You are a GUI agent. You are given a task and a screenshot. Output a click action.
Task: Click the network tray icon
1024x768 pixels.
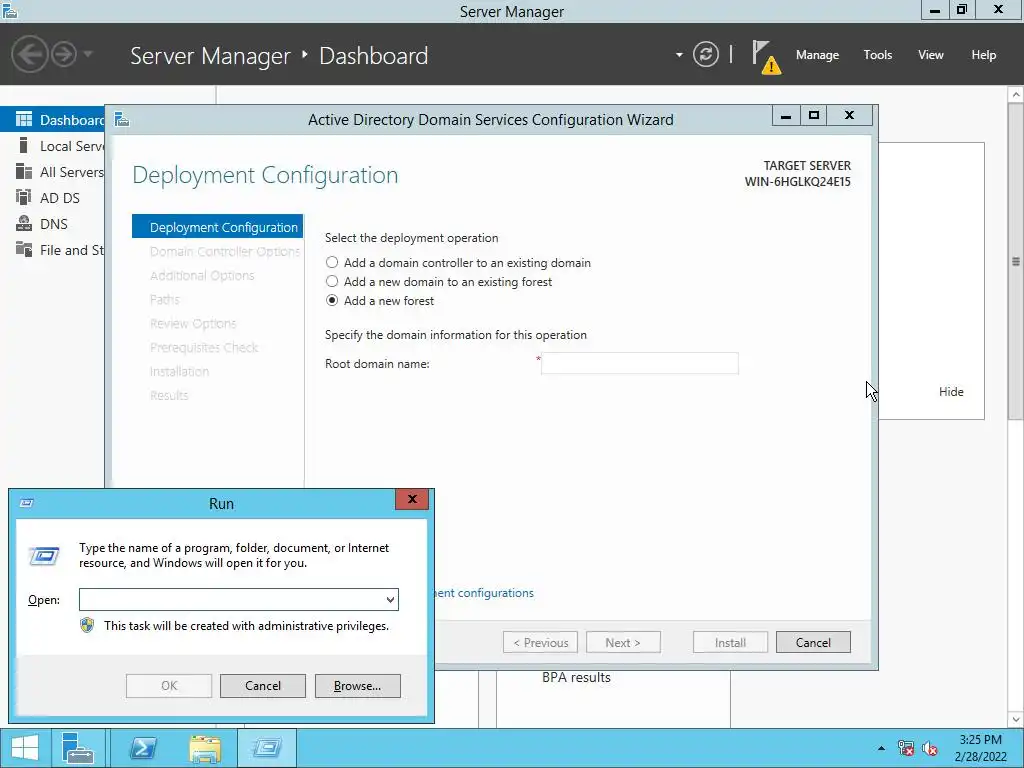[905, 748]
